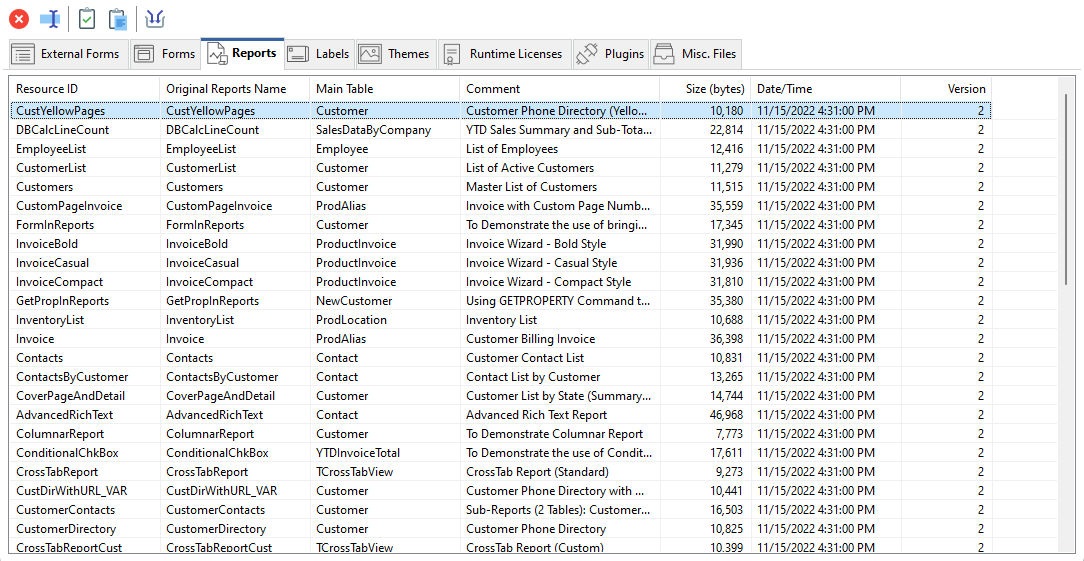Select InvoiceCasual in Resource ID column
Screen dimensions: 1084x561
tap(52, 263)
